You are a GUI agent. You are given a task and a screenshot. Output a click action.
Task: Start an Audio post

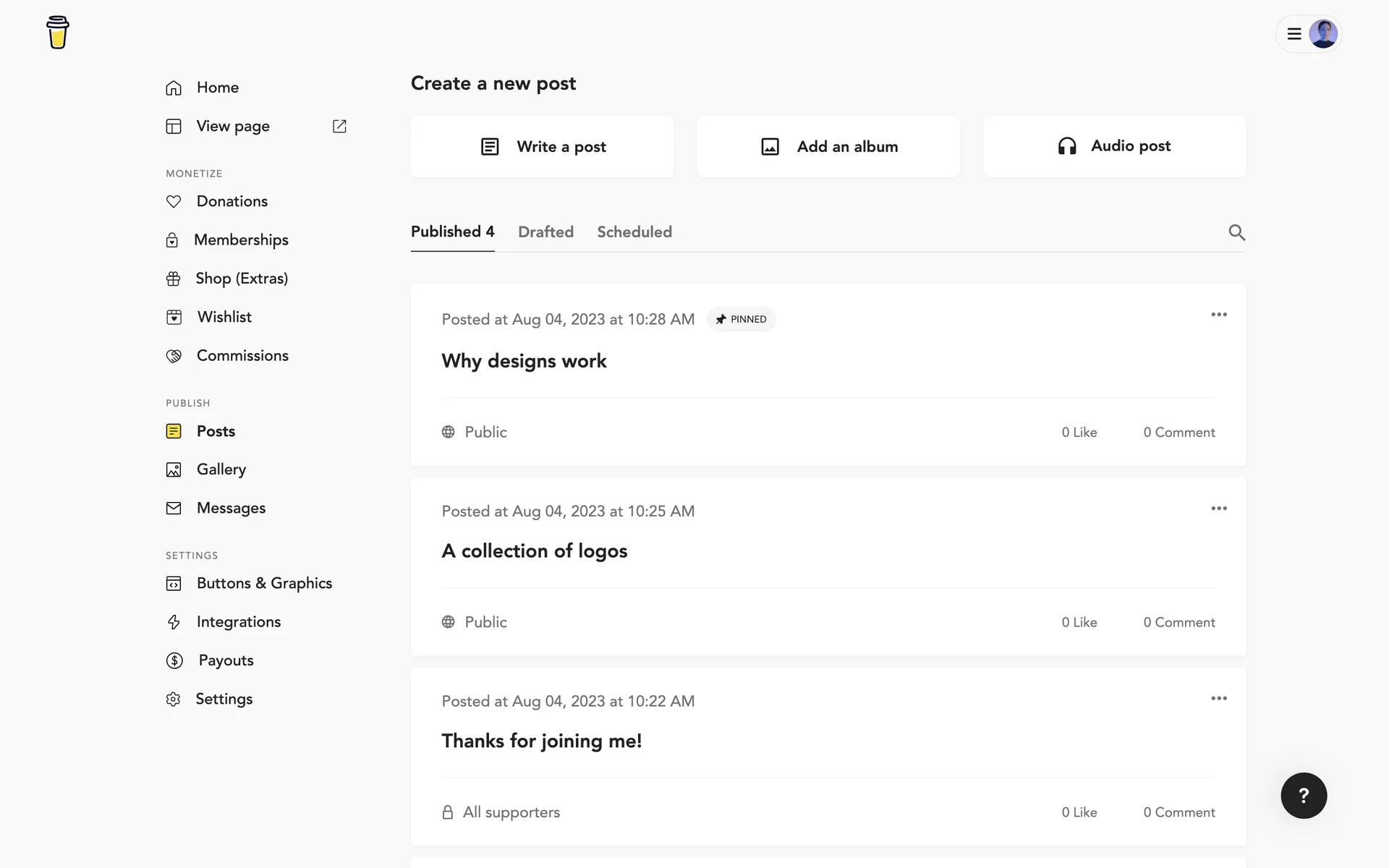pyautogui.click(x=1114, y=147)
